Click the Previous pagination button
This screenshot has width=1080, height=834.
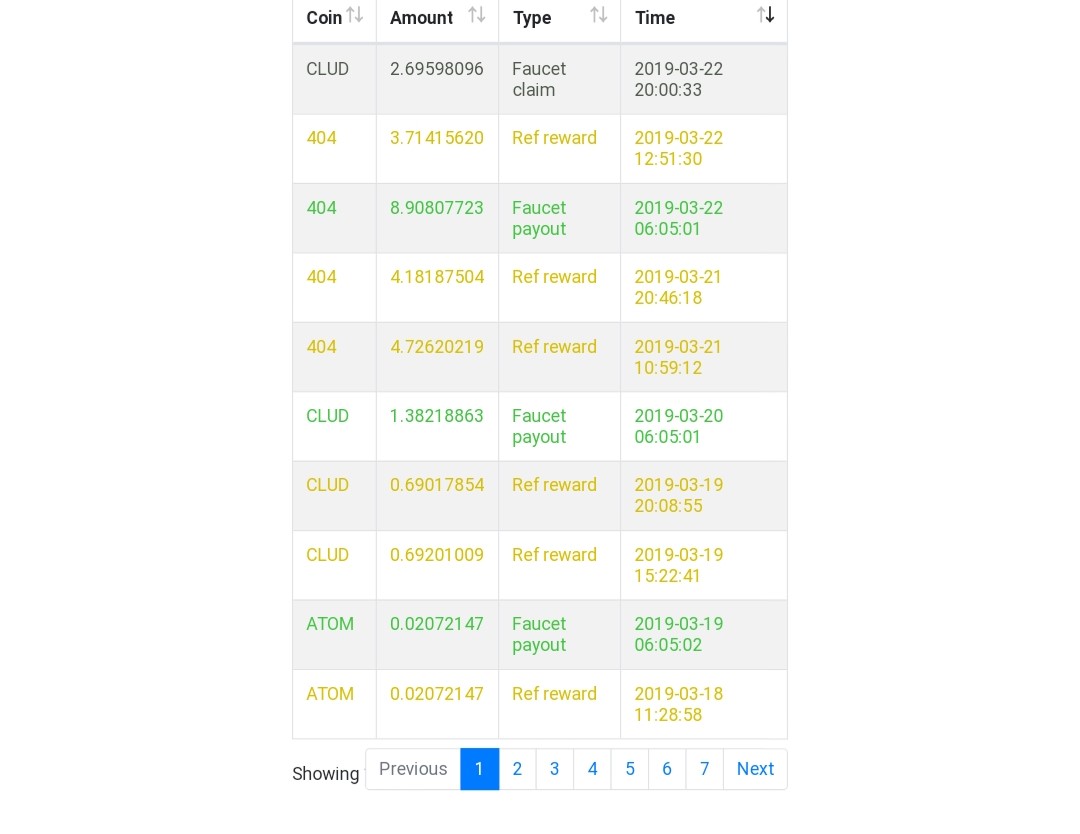point(413,769)
